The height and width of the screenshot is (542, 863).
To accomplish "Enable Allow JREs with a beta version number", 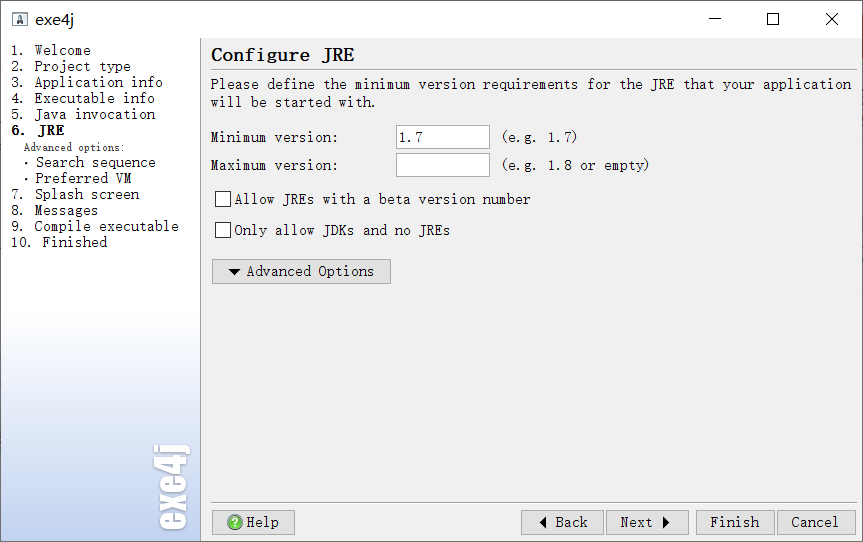I will pyautogui.click(x=223, y=199).
